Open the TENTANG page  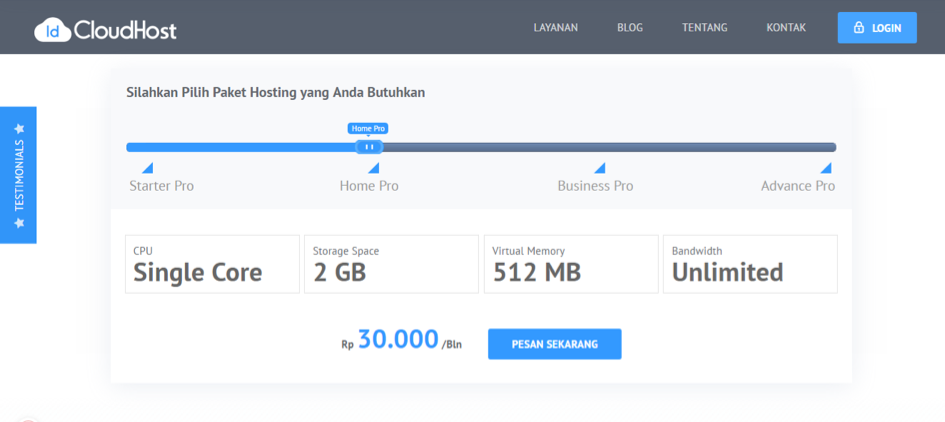[x=705, y=28]
